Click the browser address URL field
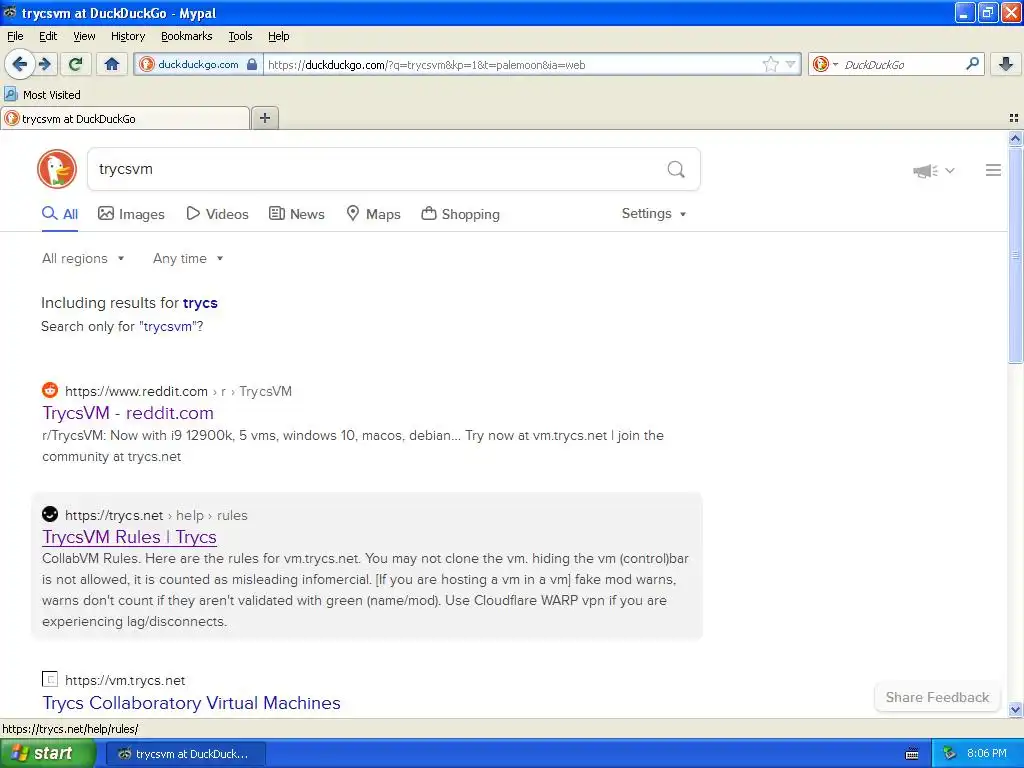 (x=513, y=64)
